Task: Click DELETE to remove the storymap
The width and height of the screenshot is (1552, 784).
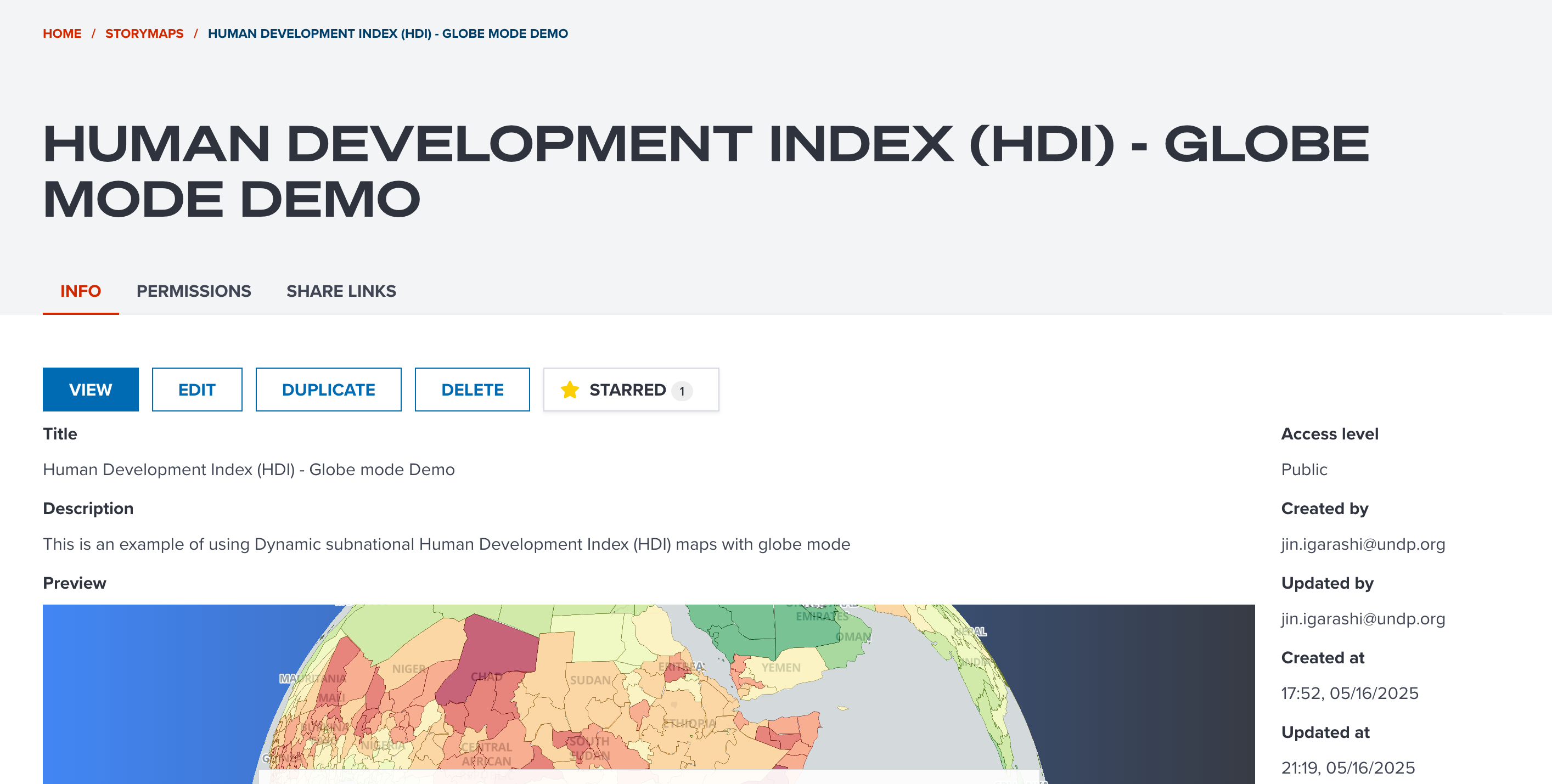Action: pyautogui.click(x=472, y=390)
